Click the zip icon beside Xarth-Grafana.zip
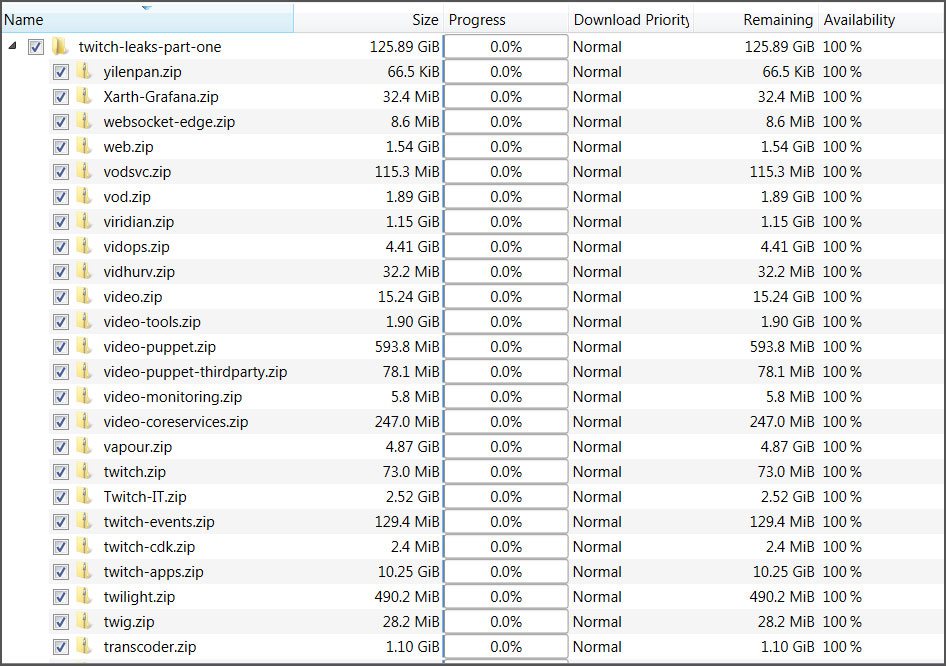Screen dimensions: 946x666 (84, 97)
